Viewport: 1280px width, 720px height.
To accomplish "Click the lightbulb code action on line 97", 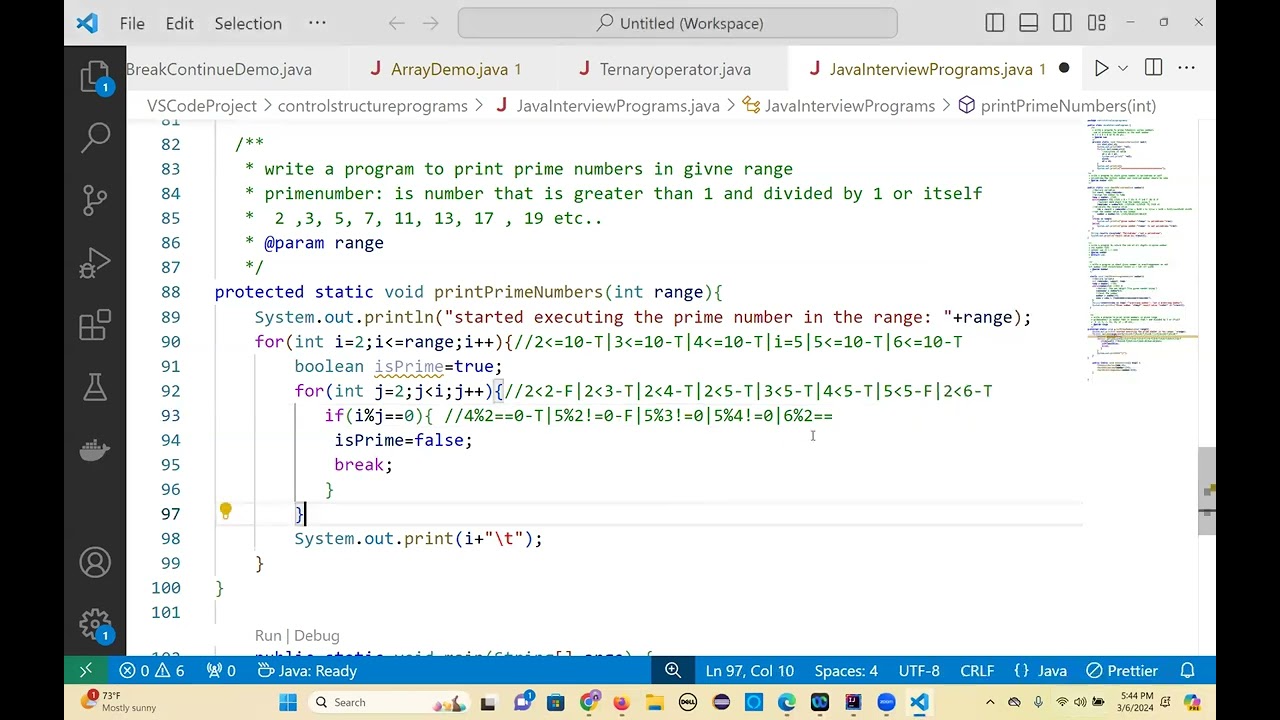I will [225, 511].
